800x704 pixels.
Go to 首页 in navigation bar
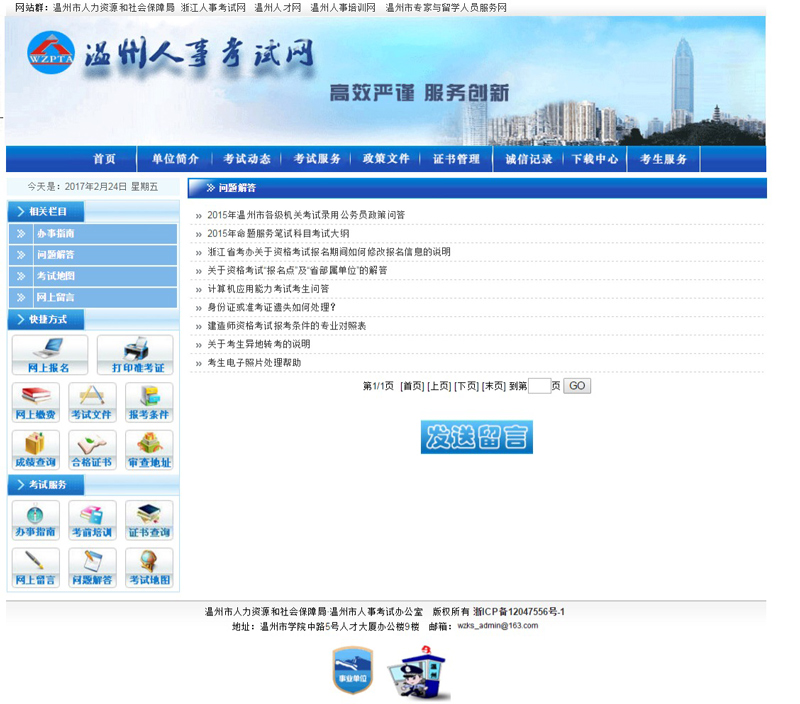coord(104,159)
